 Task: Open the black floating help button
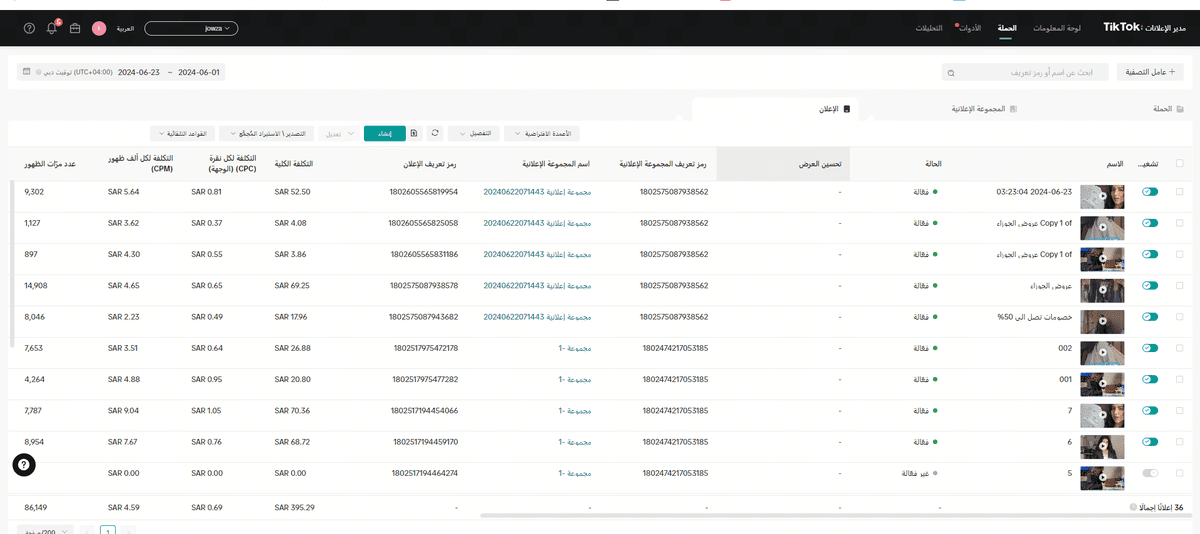coord(24,464)
